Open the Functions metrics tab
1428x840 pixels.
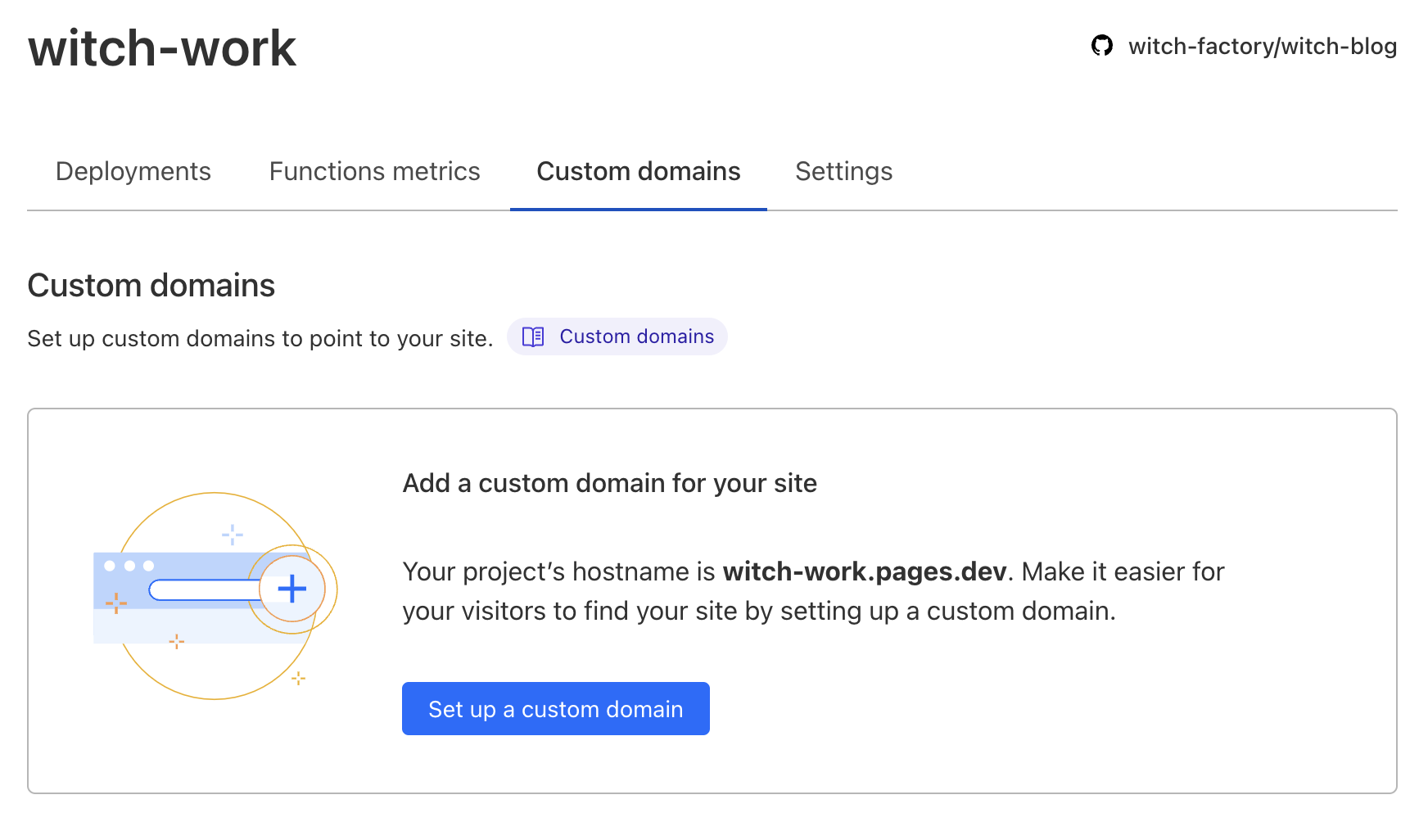[374, 172]
